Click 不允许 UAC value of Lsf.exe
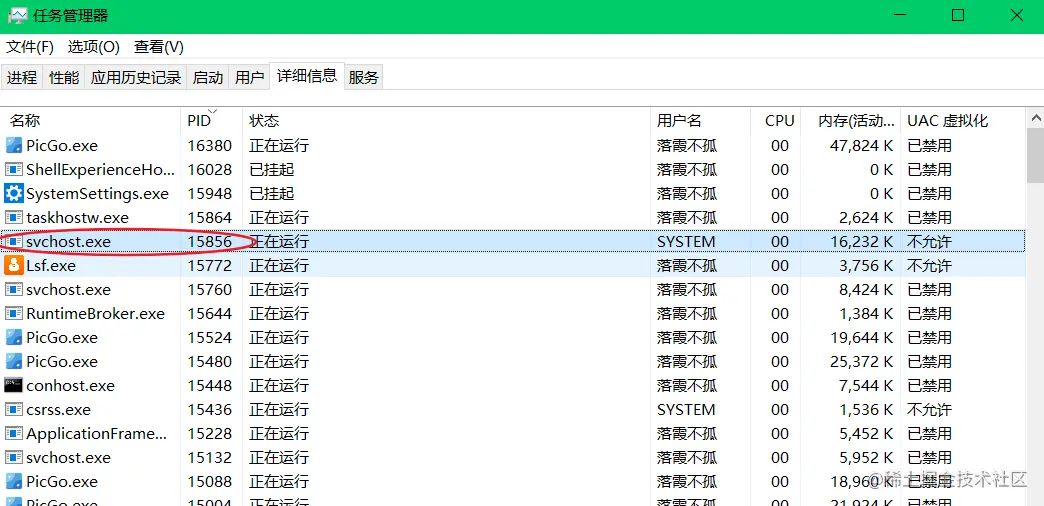Image resolution: width=1044 pixels, height=506 pixels. coord(929,266)
